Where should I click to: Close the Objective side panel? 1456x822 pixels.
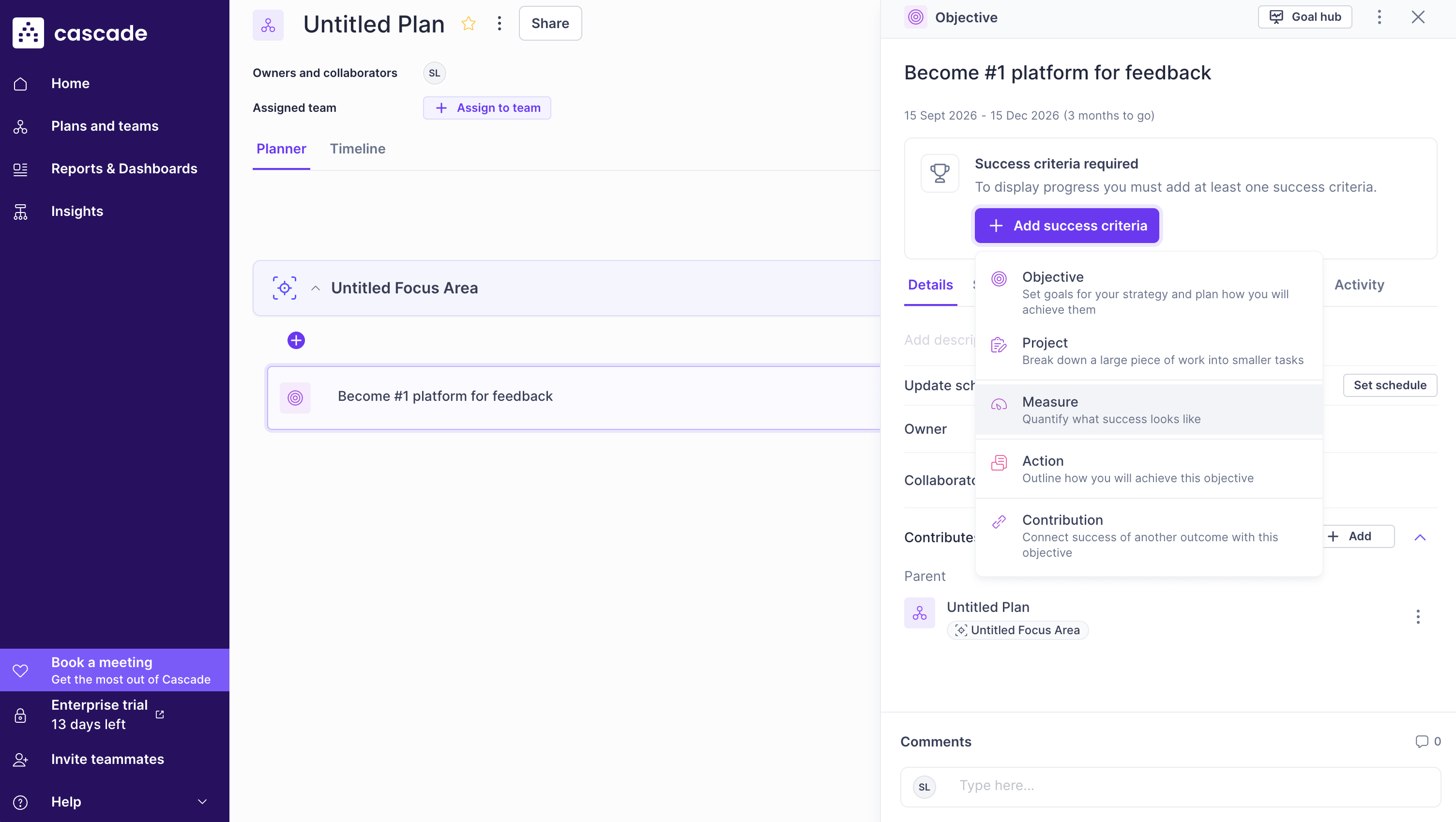[x=1418, y=17]
